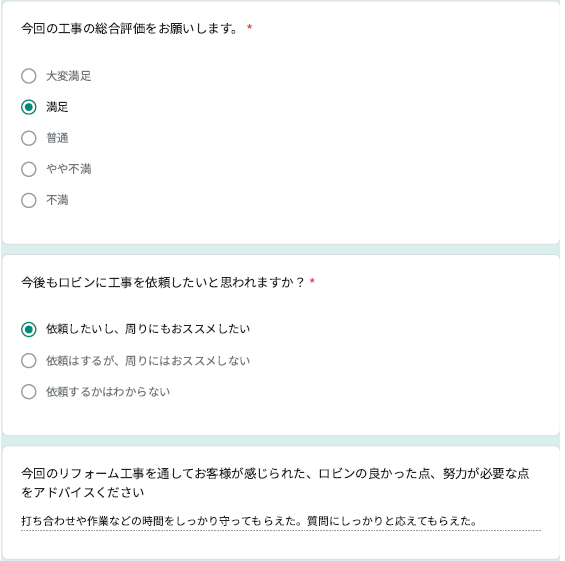Choose the 満足 radio option
The image size is (565, 561).
28,107
